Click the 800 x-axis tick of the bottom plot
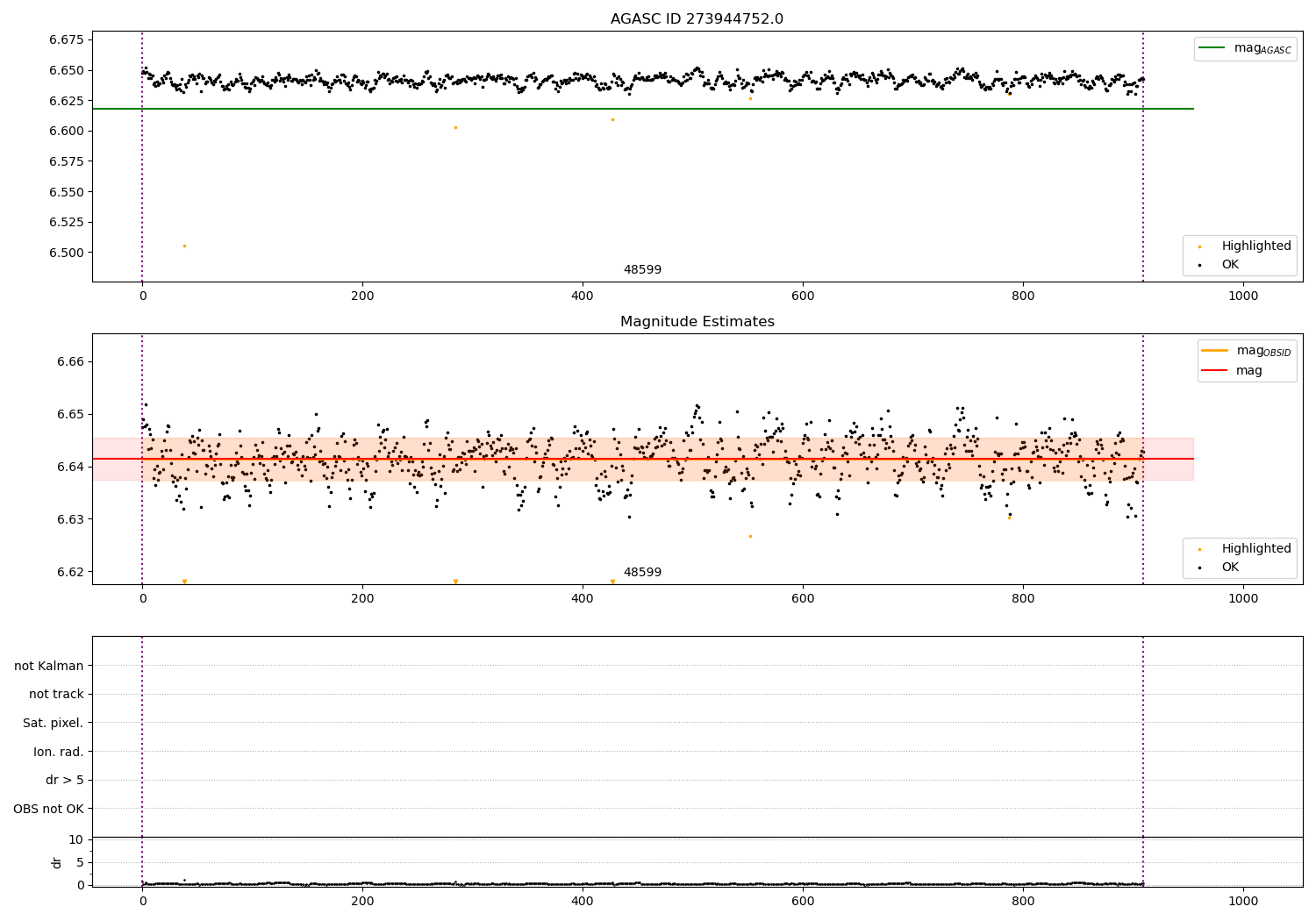This screenshot has width=1316, height=921. coord(1023,901)
